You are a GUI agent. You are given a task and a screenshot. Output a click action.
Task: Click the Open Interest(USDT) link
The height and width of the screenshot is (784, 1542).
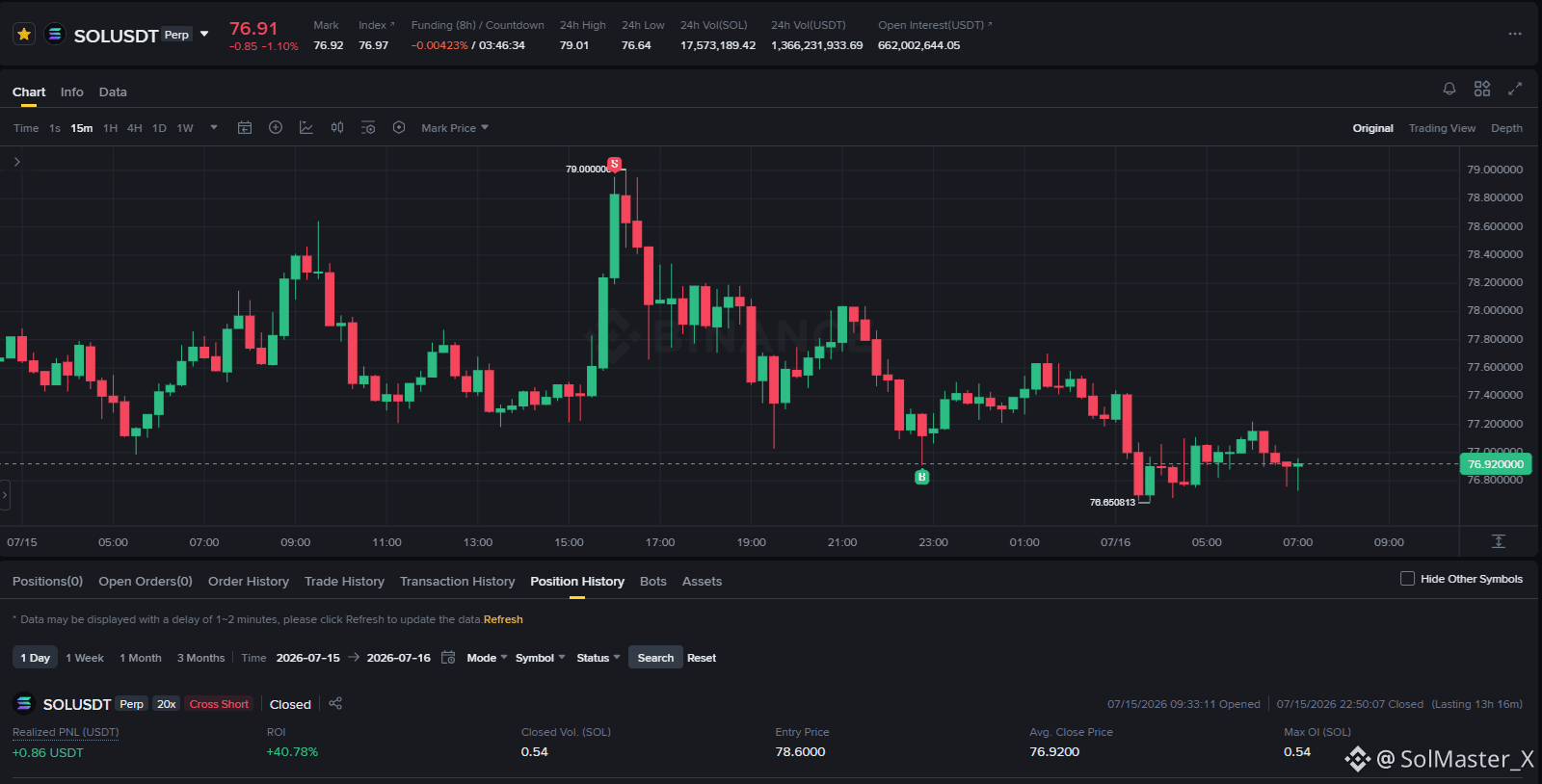pyautogui.click(x=935, y=25)
